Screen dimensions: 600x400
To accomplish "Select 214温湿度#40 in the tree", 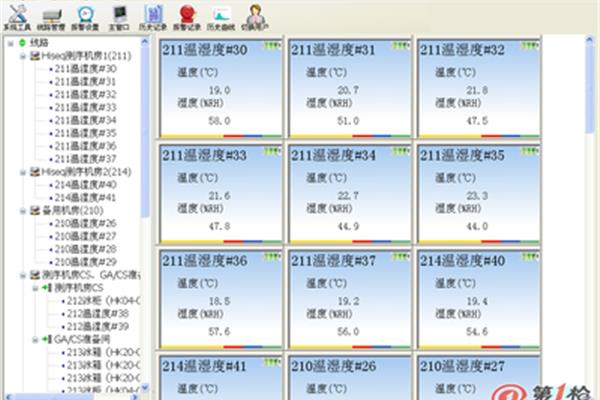I will [x=85, y=185].
